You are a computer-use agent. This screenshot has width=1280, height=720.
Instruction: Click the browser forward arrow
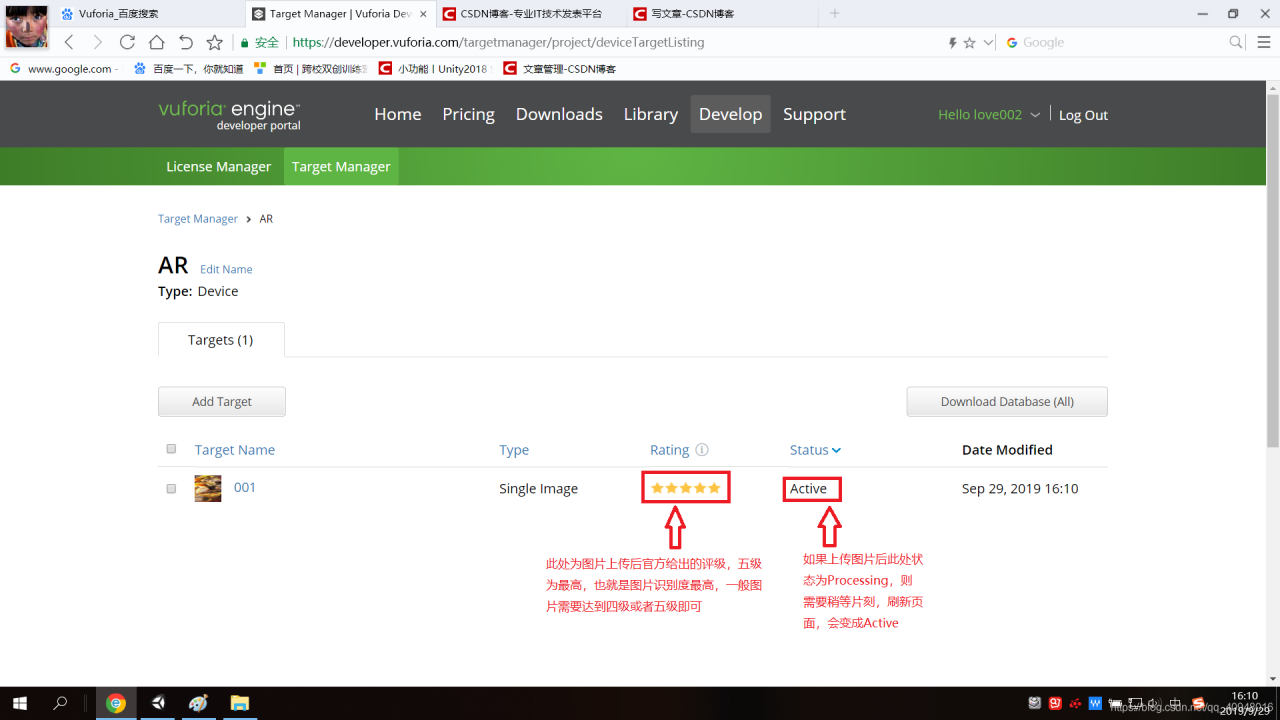coord(97,42)
